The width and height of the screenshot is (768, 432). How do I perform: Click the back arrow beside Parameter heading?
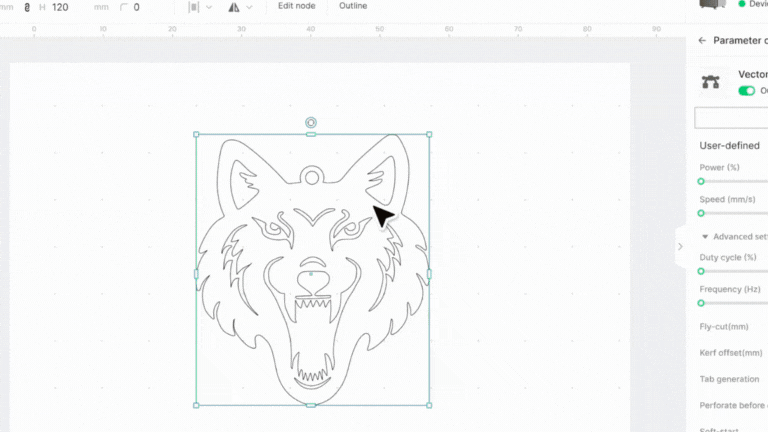(x=702, y=40)
